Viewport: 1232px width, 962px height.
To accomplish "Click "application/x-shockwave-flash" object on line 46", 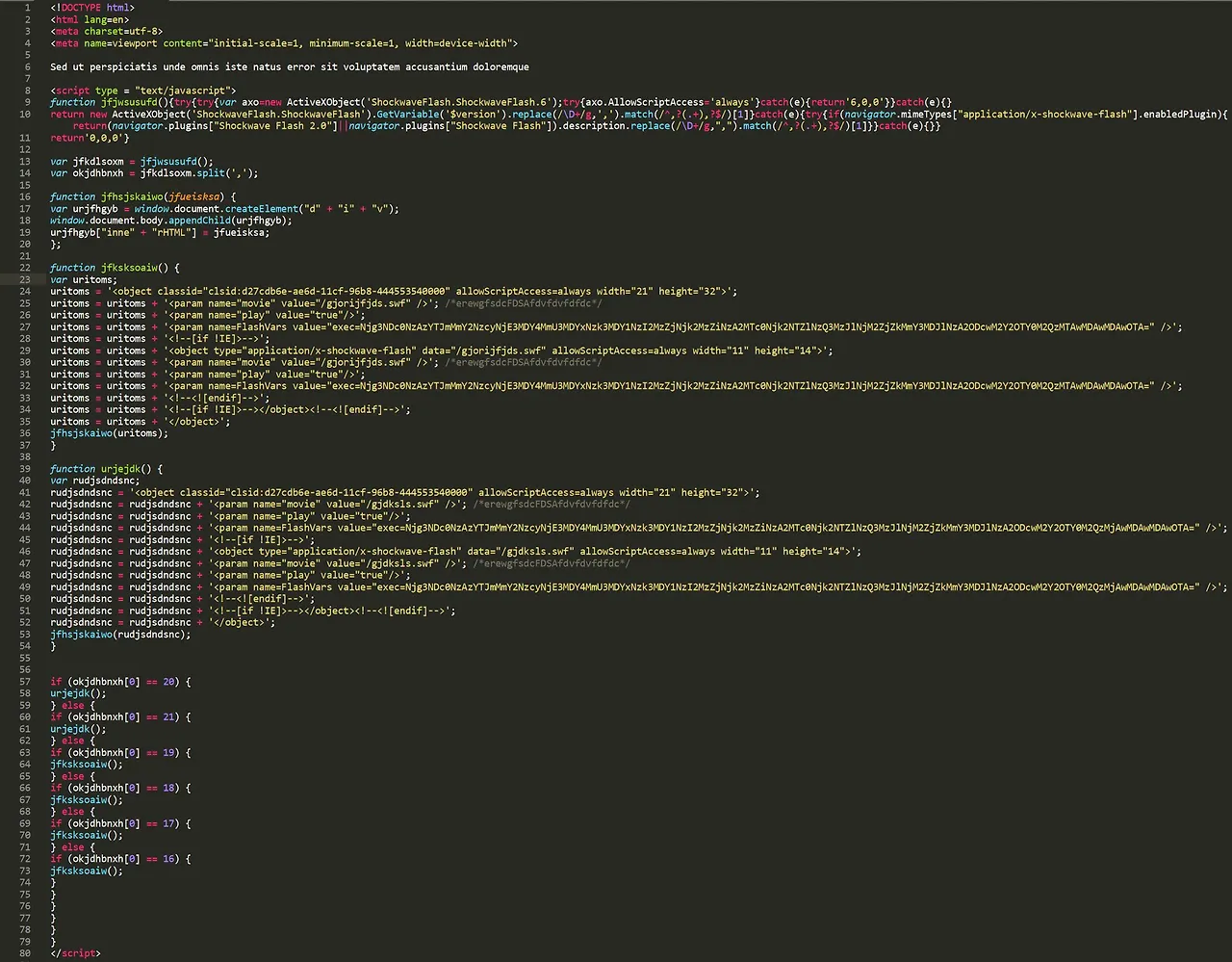I will (x=456, y=552).
